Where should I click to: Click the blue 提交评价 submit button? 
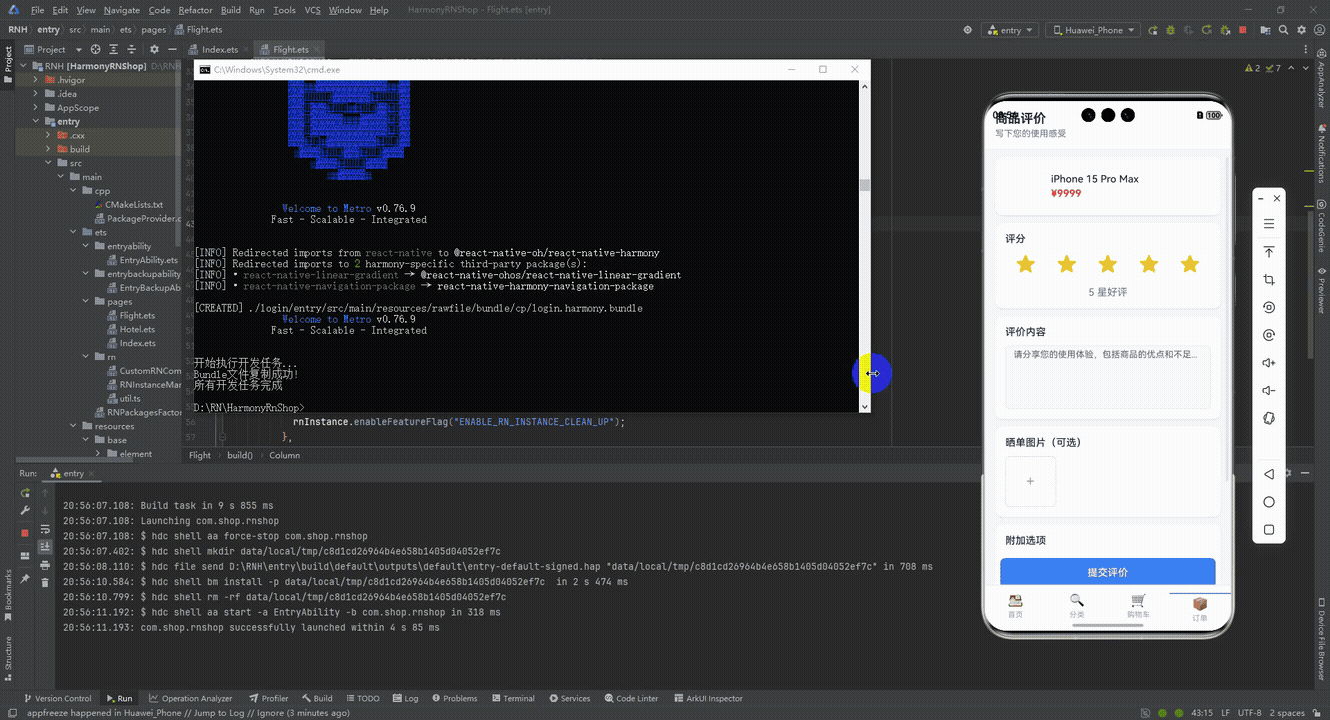coord(1107,572)
